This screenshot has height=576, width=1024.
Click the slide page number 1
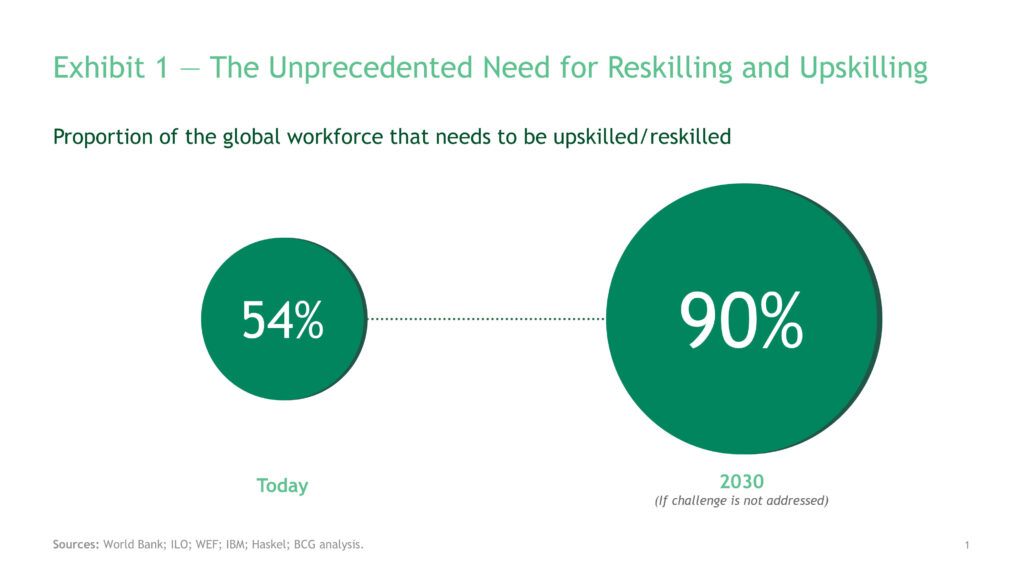point(968,545)
